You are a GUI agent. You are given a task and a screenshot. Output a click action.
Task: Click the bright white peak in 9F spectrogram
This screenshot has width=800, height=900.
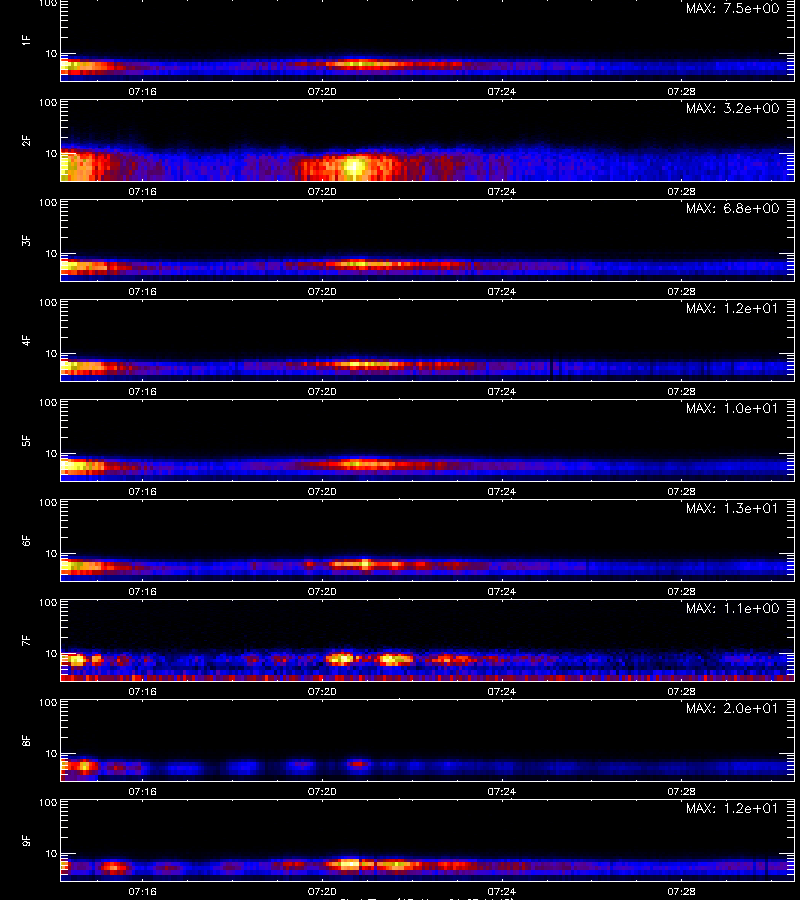click(x=349, y=863)
